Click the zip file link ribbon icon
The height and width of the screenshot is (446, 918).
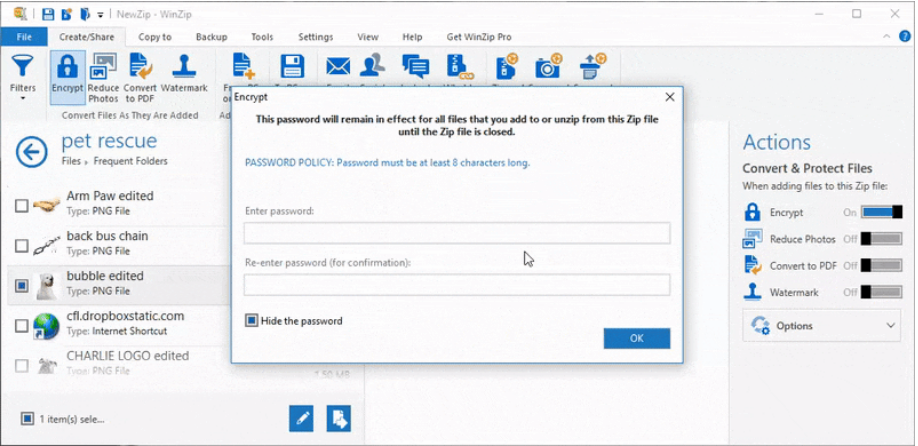point(459,66)
